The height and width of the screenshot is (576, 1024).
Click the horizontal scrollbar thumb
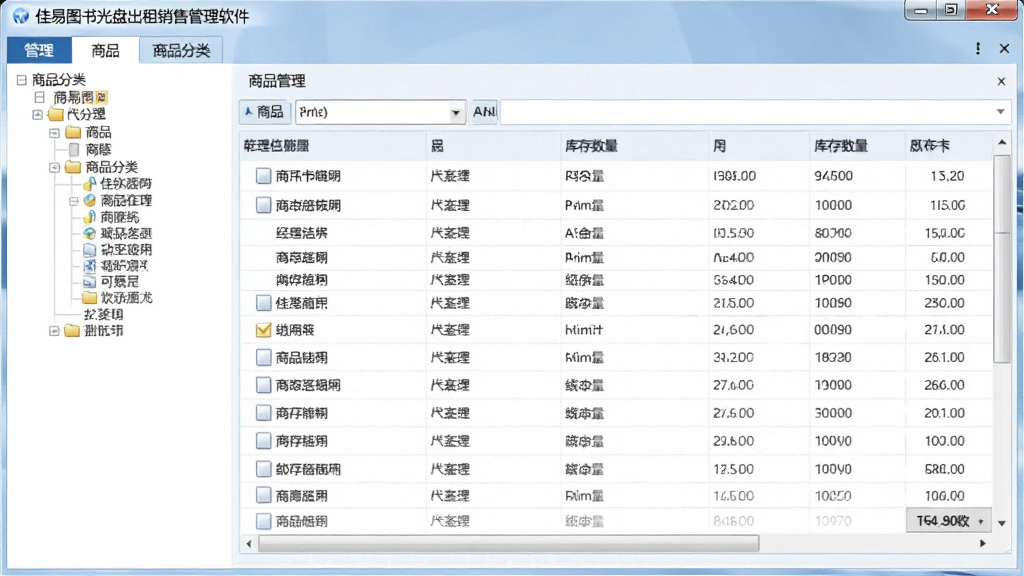pos(509,543)
